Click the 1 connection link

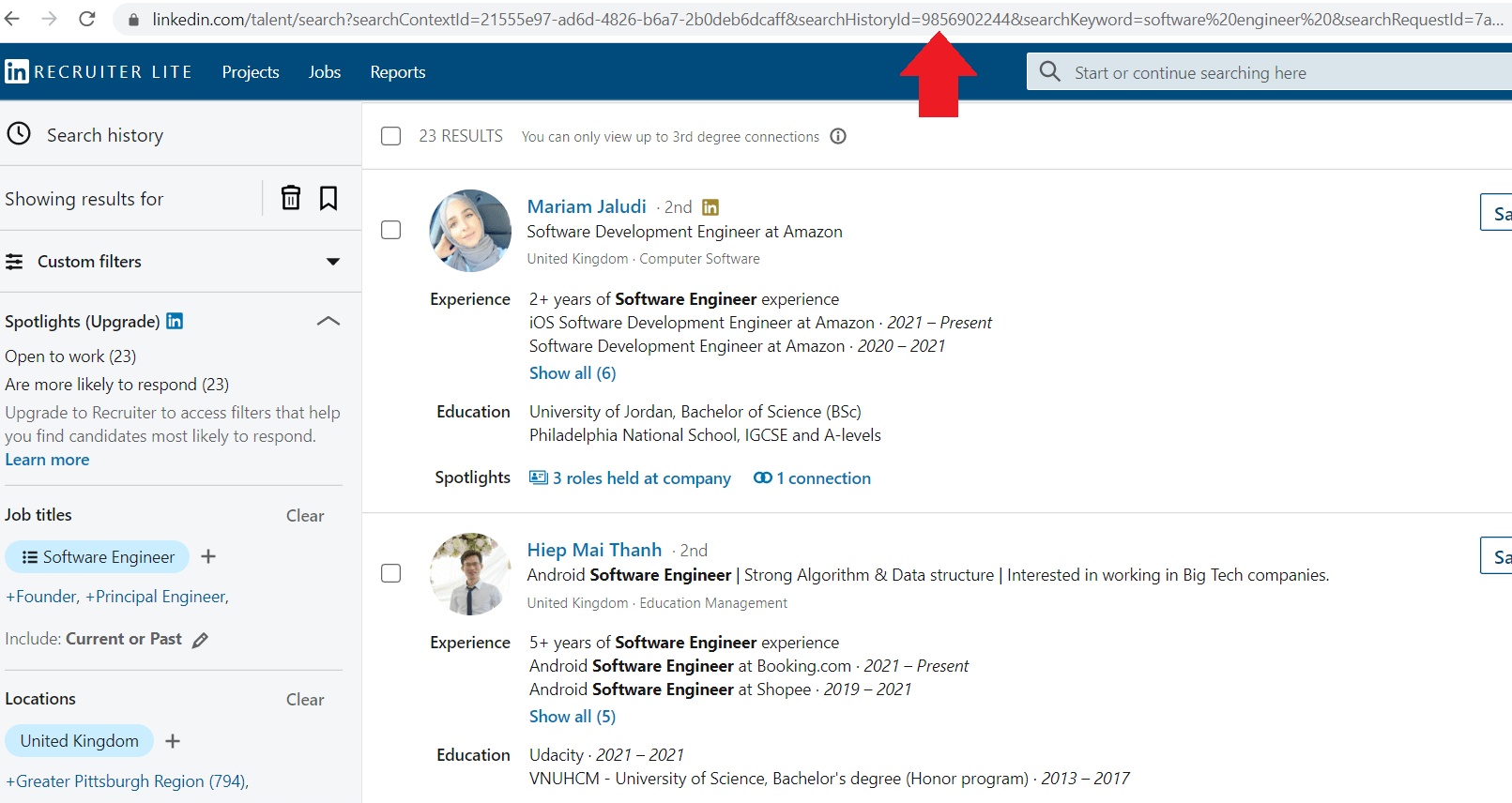click(x=824, y=478)
